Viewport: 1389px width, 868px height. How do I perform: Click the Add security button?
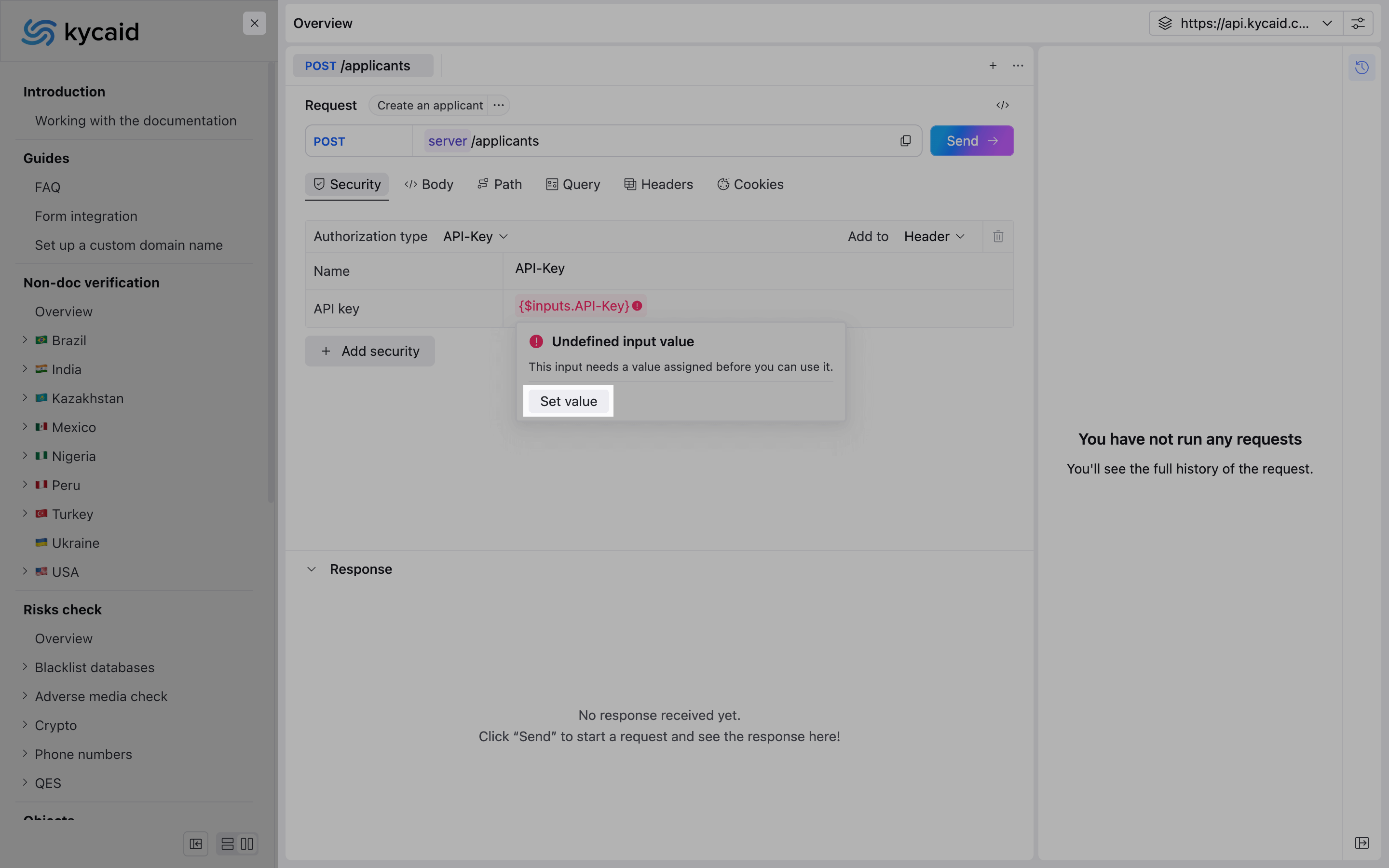point(369,352)
